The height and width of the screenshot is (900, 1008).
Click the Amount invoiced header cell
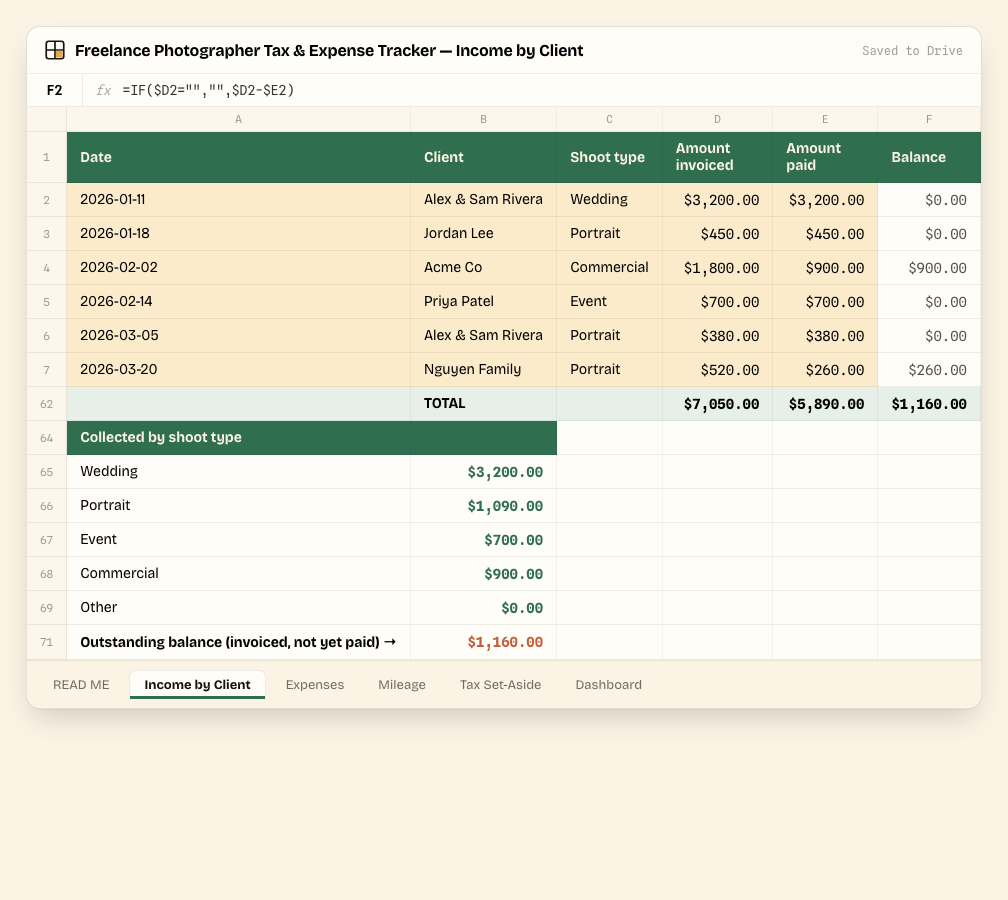click(717, 158)
